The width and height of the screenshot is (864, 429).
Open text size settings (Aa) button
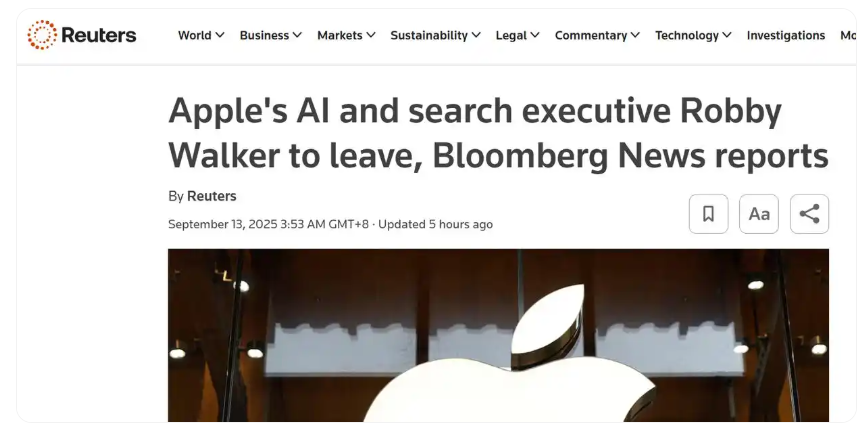click(759, 214)
